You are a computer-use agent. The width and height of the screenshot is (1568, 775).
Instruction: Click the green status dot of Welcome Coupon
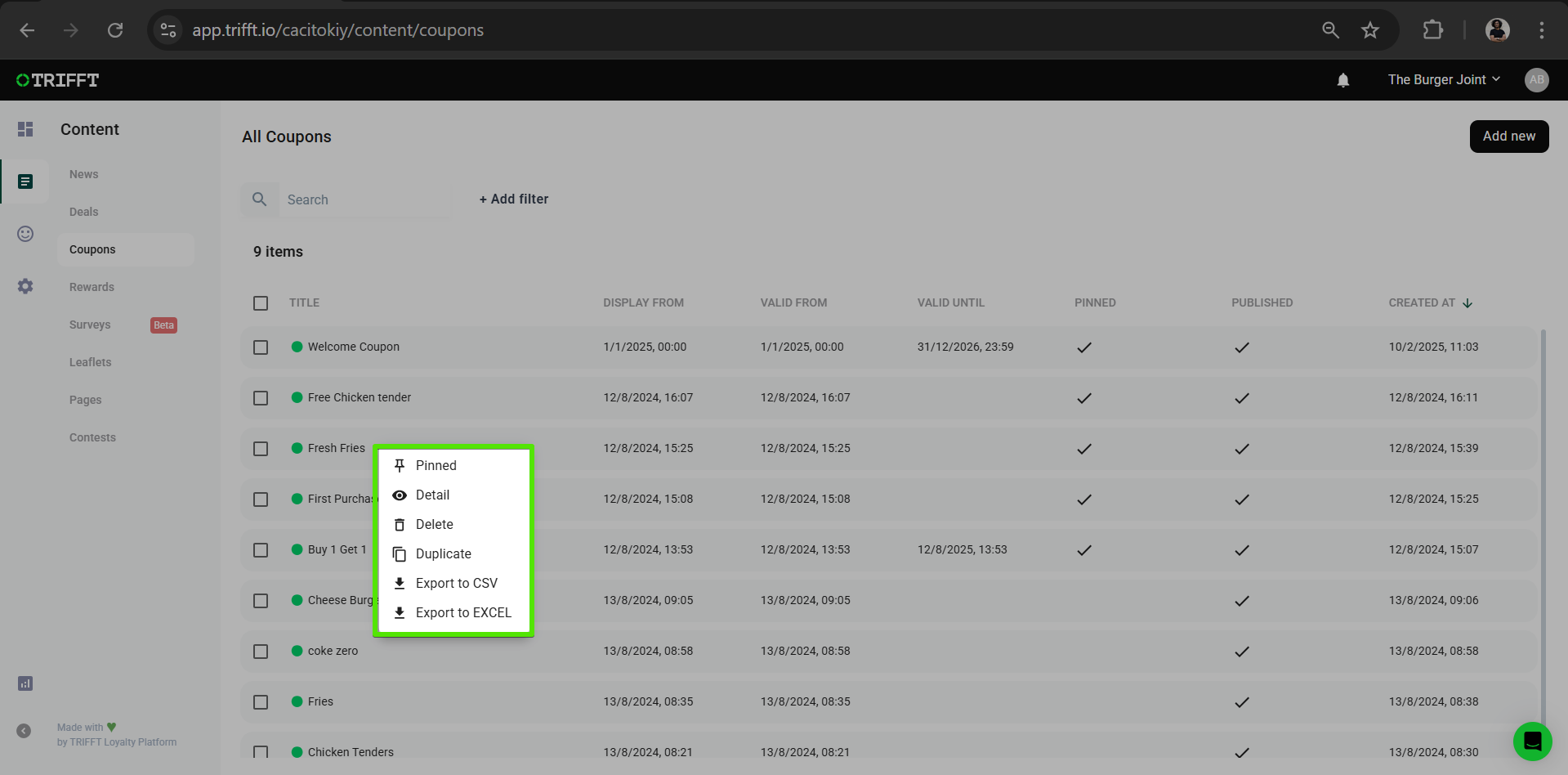pyautogui.click(x=297, y=347)
